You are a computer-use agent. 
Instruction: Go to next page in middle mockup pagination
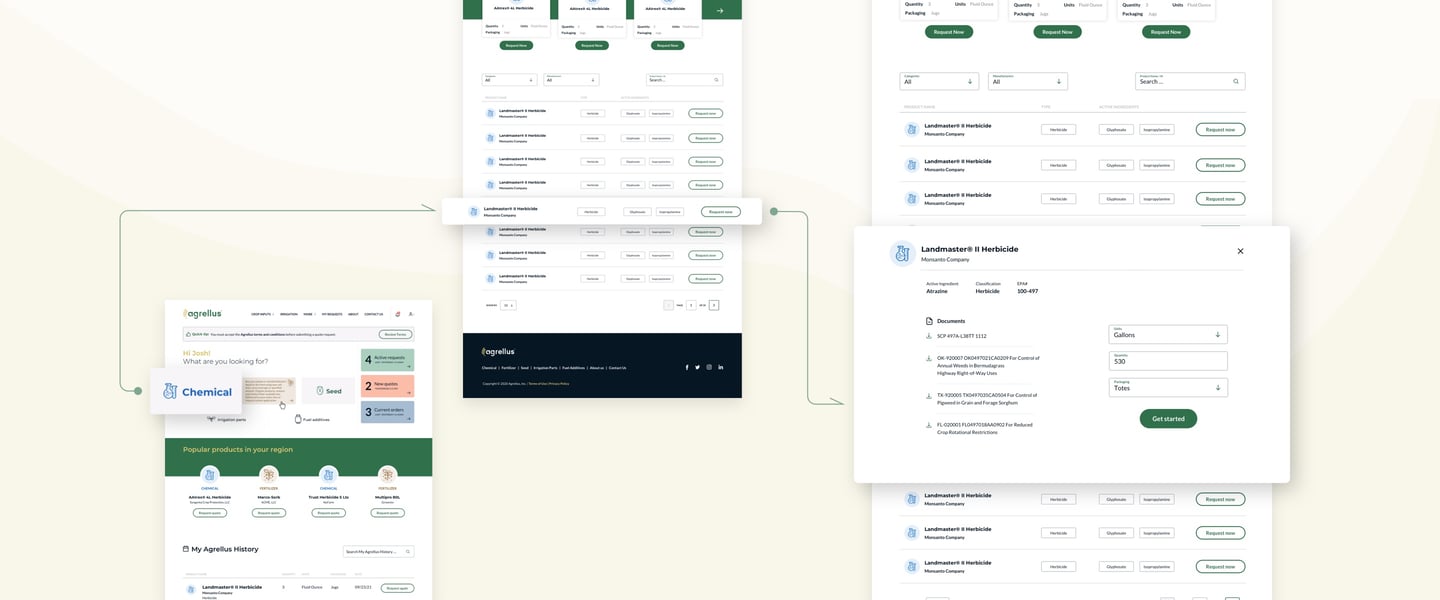coord(714,305)
